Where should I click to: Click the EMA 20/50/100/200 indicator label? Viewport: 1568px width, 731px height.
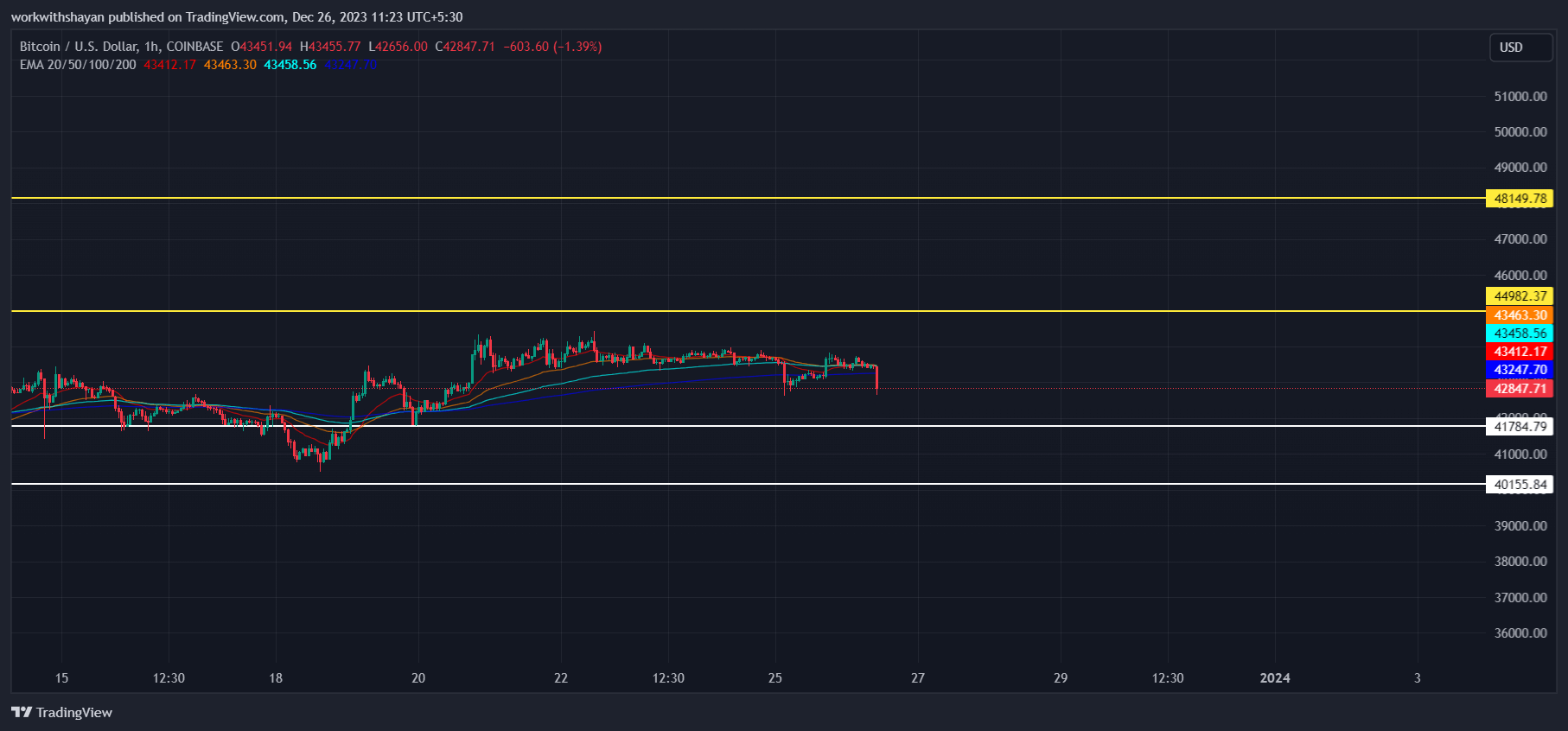point(78,65)
